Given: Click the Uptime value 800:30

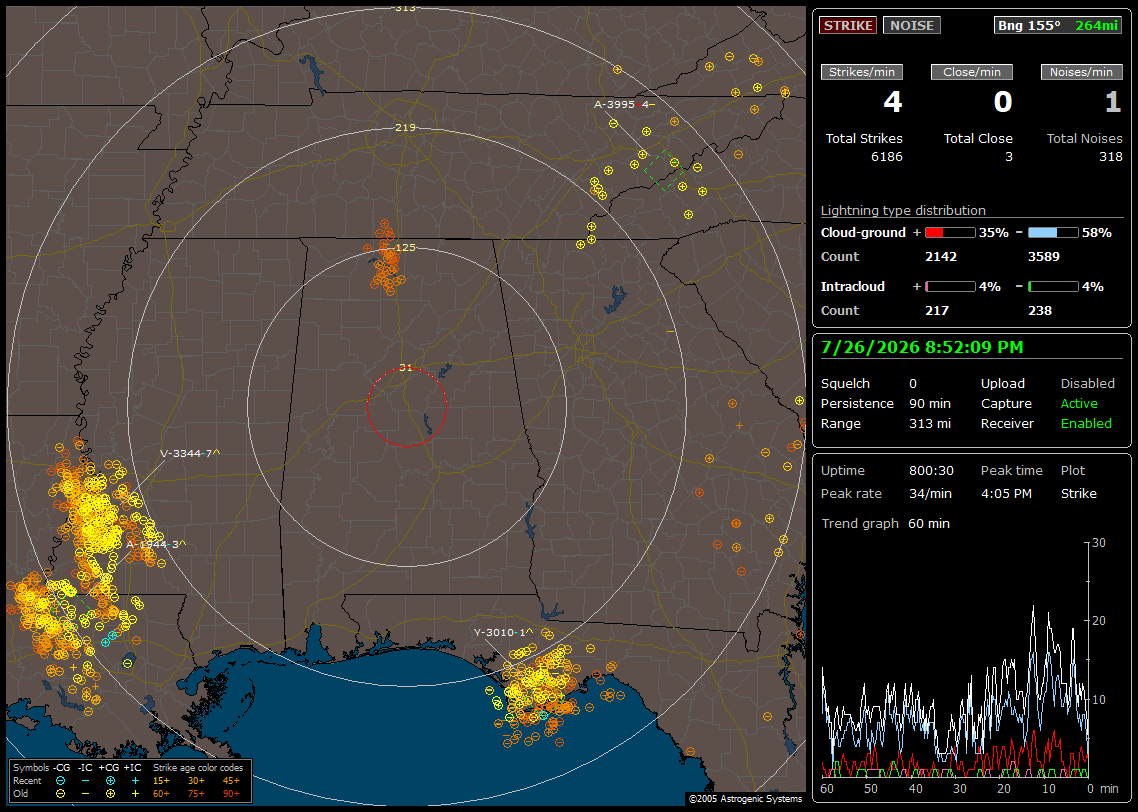Looking at the screenshot, I should [931, 471].
